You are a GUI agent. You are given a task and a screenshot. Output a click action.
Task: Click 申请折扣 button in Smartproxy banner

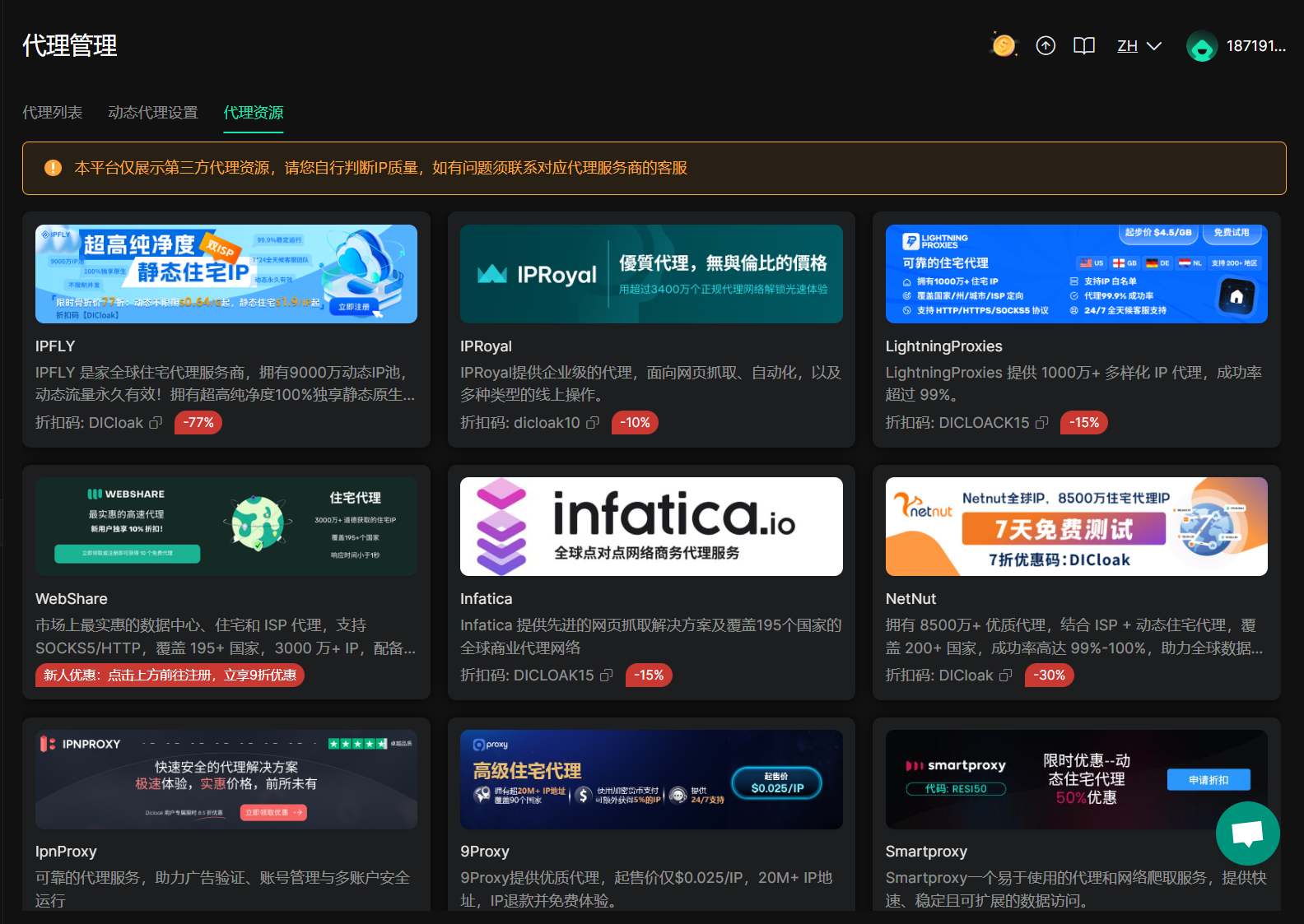[x=1209, y=780]
